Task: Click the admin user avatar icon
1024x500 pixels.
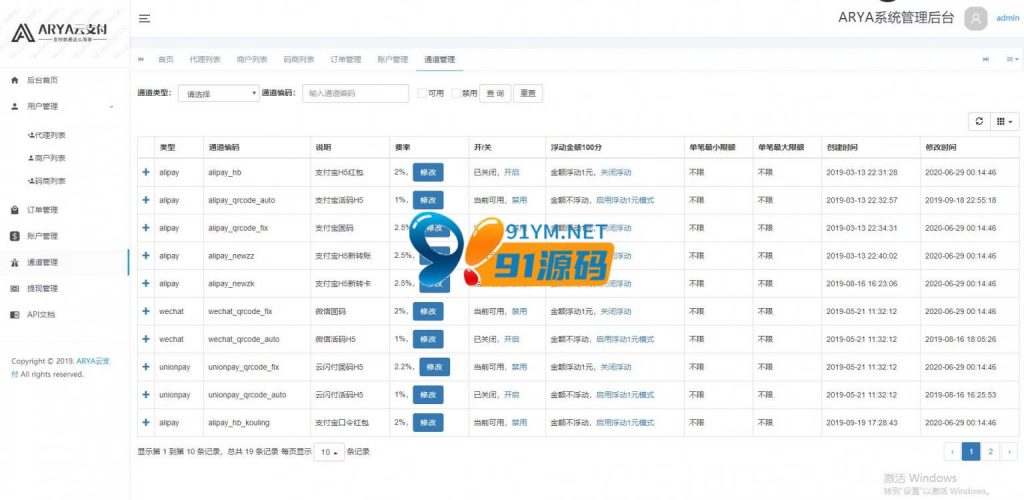Action: (976, 19)
